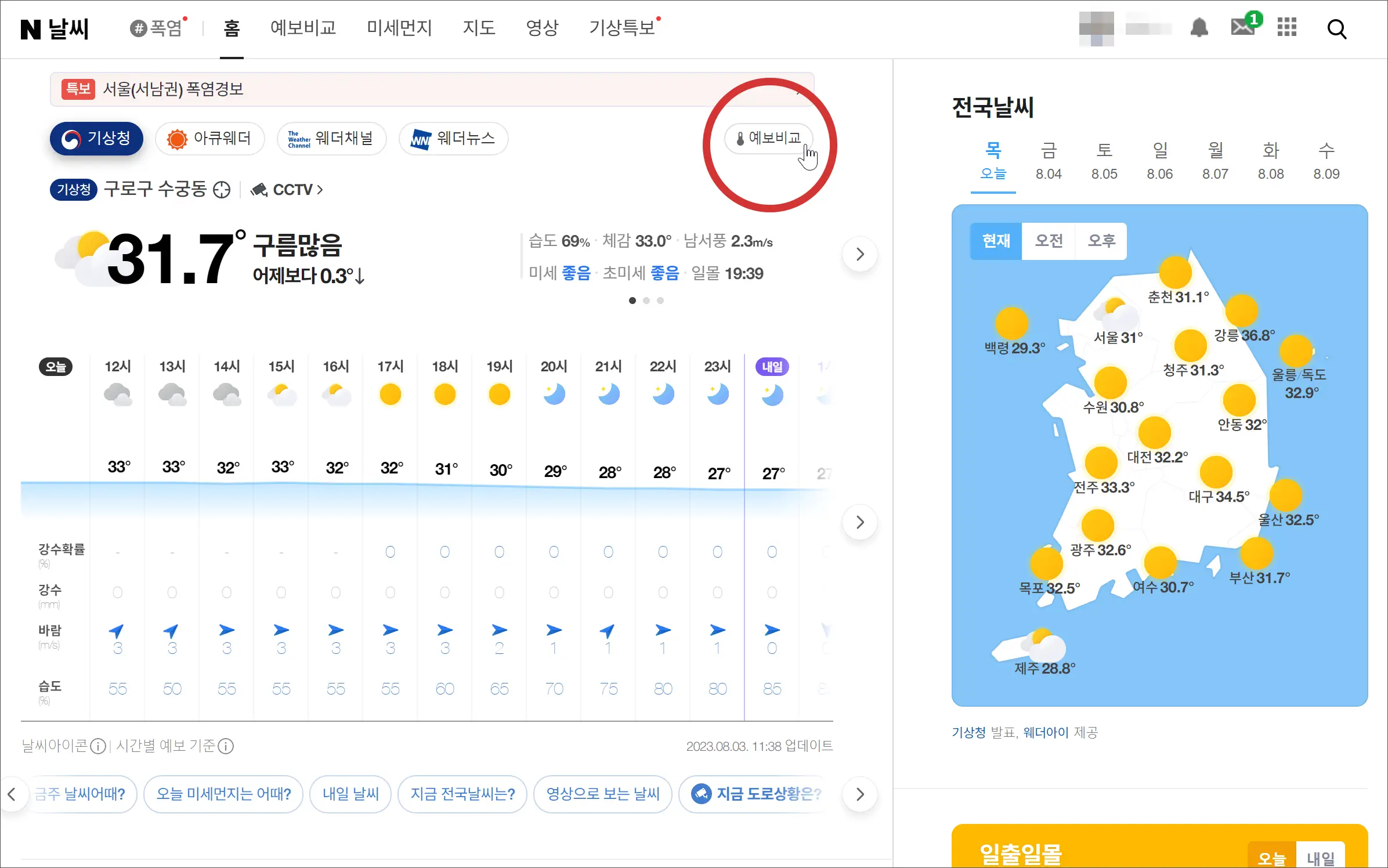Click the Naver N logo
This screenshot has width=1388, height=868.
click(31, 29)
